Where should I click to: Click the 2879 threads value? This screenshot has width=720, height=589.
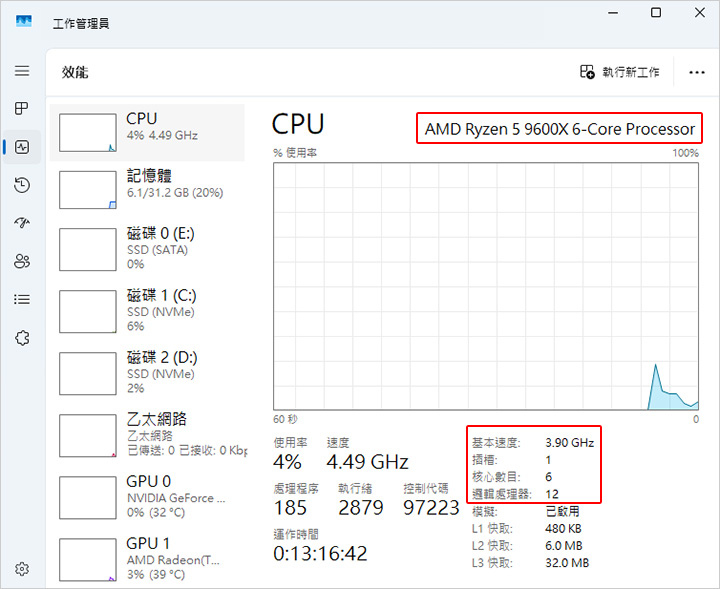[x=361, y=508]
